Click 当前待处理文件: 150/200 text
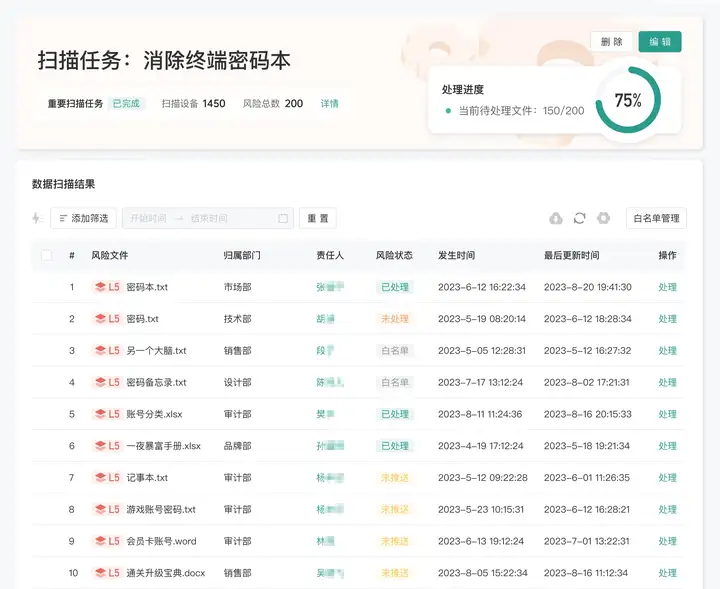720x589 pixels. pos(521,111)
